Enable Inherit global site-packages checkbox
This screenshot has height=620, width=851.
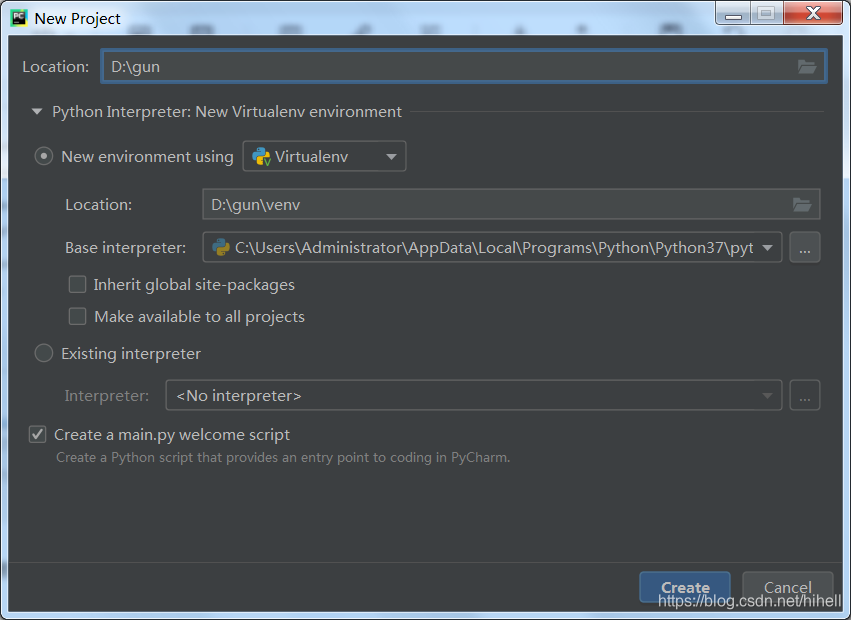pos(78,284)
